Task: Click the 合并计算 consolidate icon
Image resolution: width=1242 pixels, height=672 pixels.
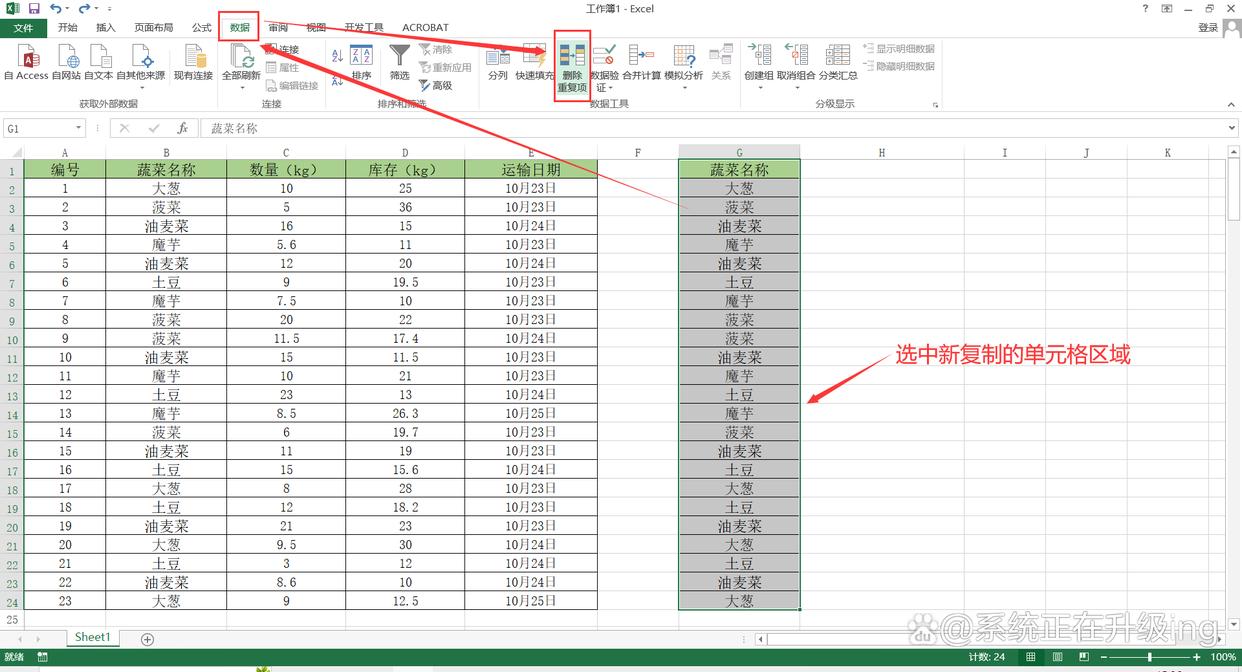Action: click(x=641, y=63)
